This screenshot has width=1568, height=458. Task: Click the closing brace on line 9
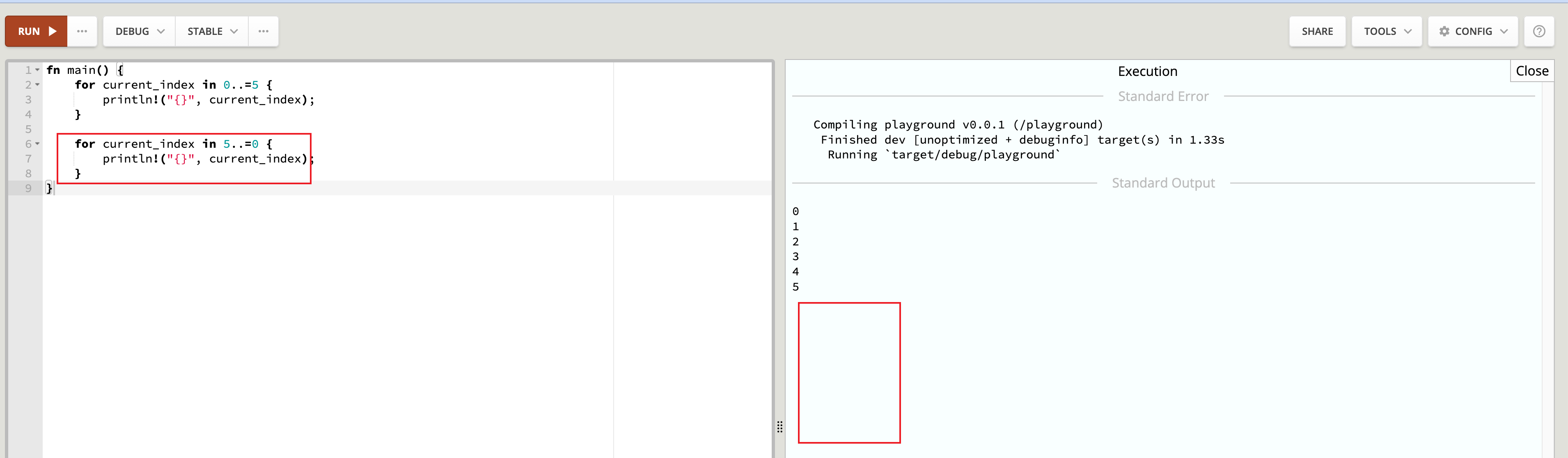click(x=49, y=188)
